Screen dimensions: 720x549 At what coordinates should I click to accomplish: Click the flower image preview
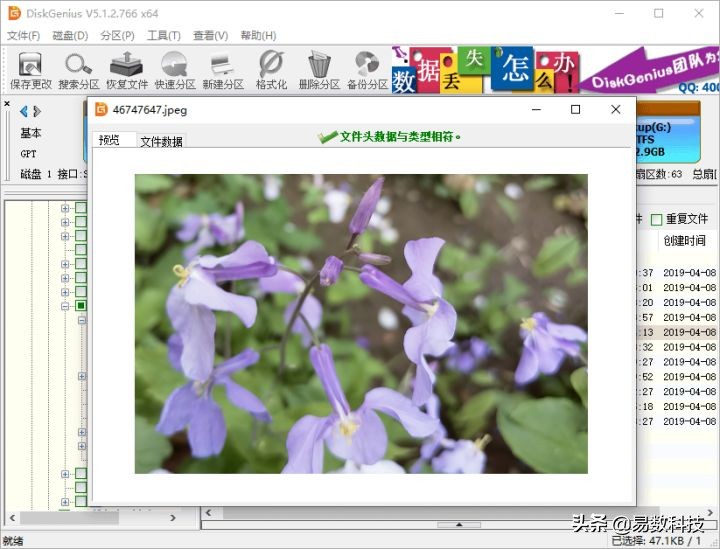pos(361,324)
